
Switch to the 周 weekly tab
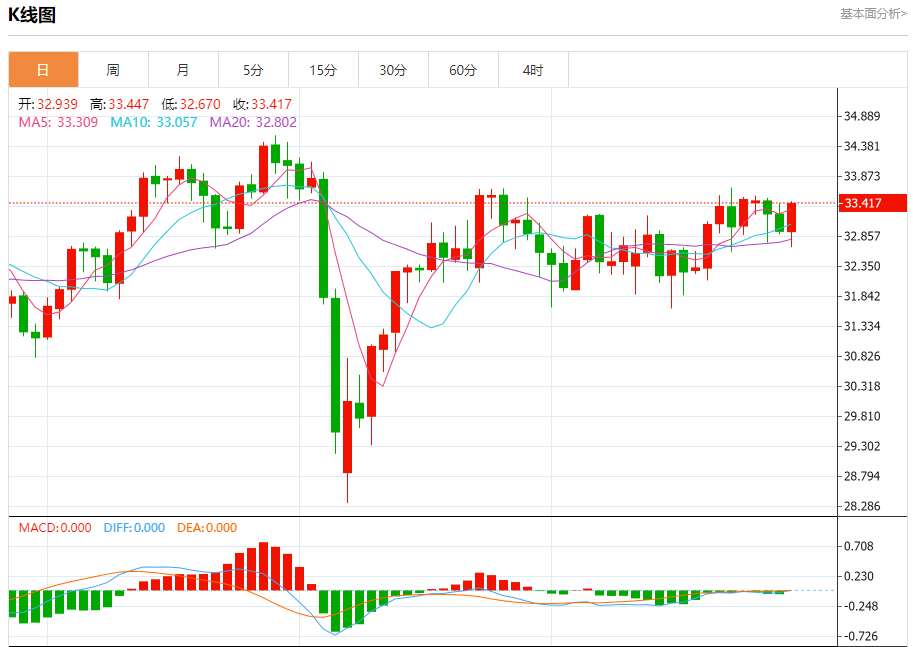coord(114,70)
